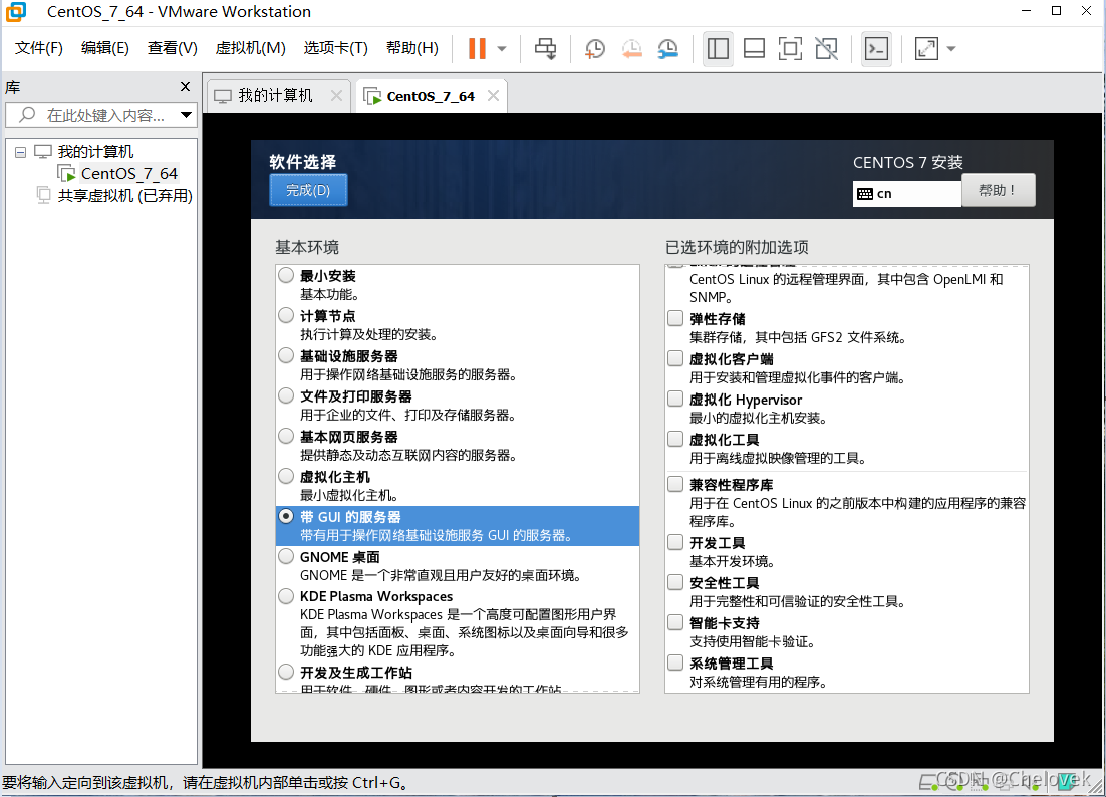Take a snapshot of the virtual machine
Viewport: 1106px width, 797px height.
595,48
